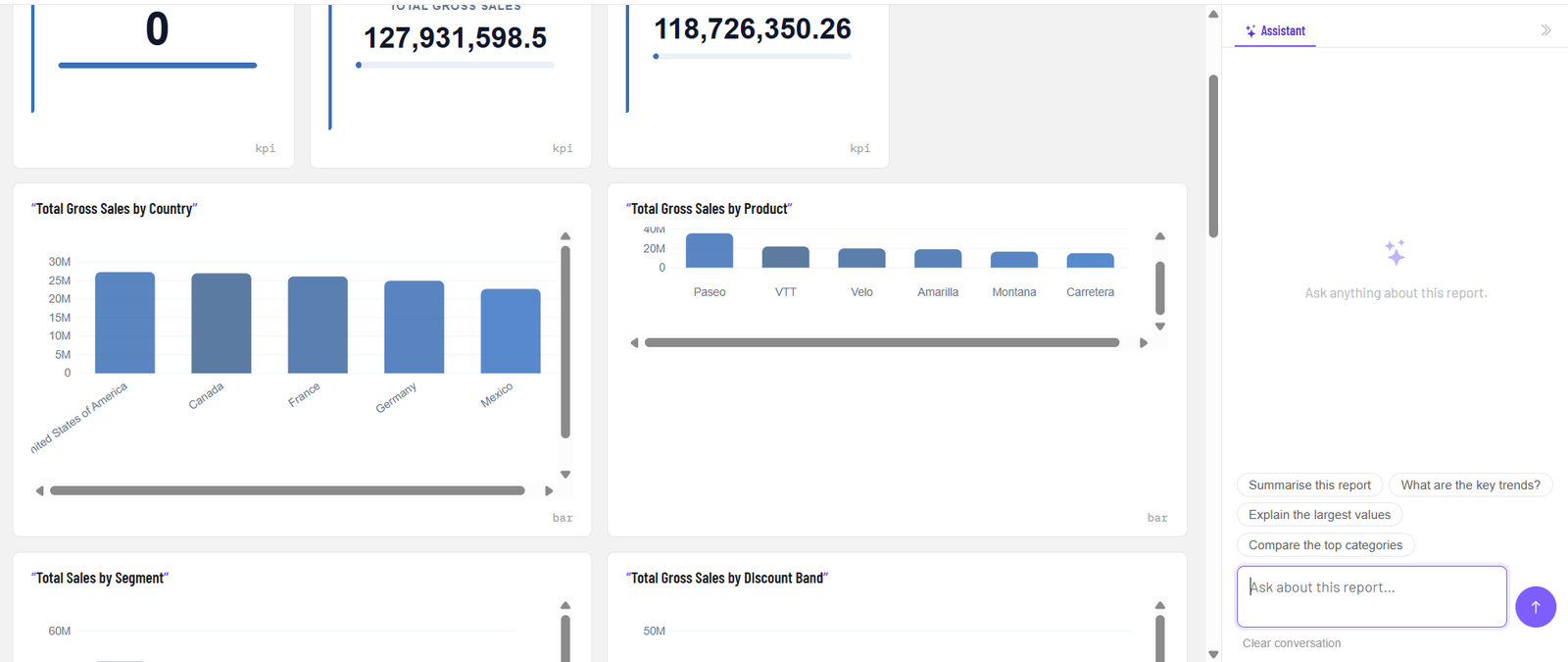Screen dimensions: 1568x662
Task: Select the VTT bar in Product chart
Action: (x=786, y=257)
